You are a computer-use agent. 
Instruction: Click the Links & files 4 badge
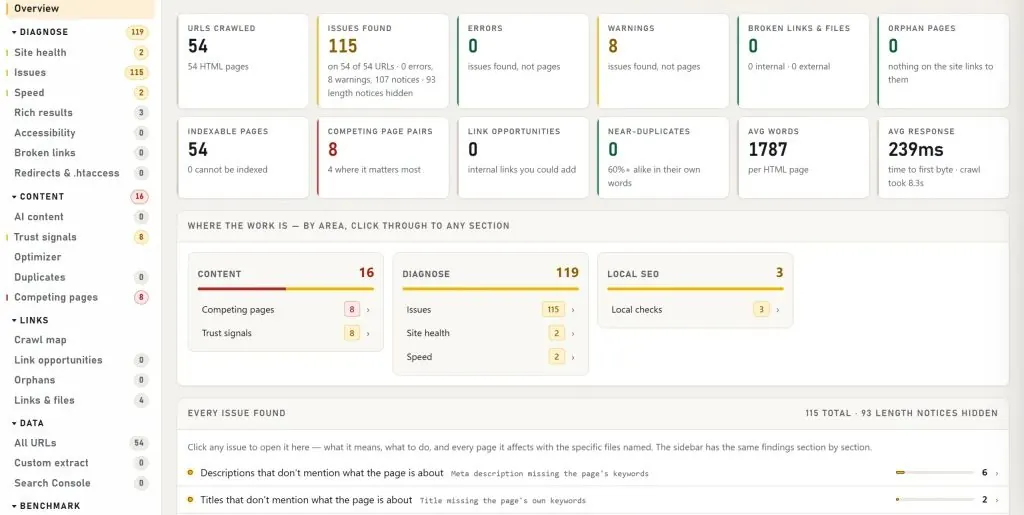click(141, 400)
